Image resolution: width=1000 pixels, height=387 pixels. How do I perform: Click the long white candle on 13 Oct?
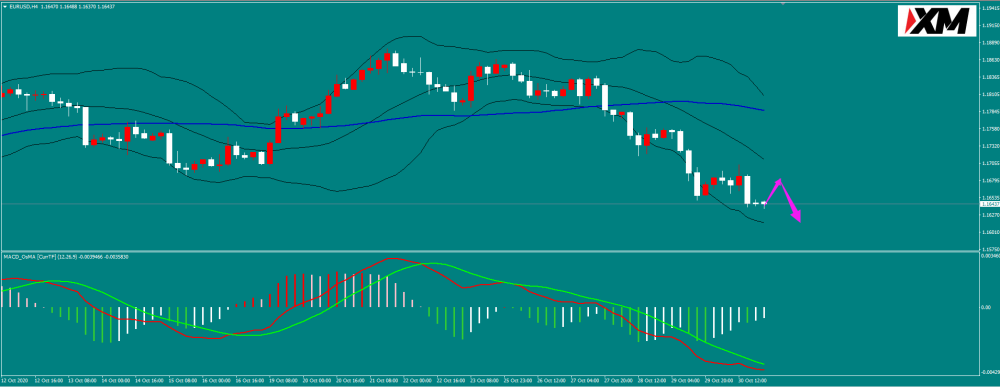(x=85, y=126)
